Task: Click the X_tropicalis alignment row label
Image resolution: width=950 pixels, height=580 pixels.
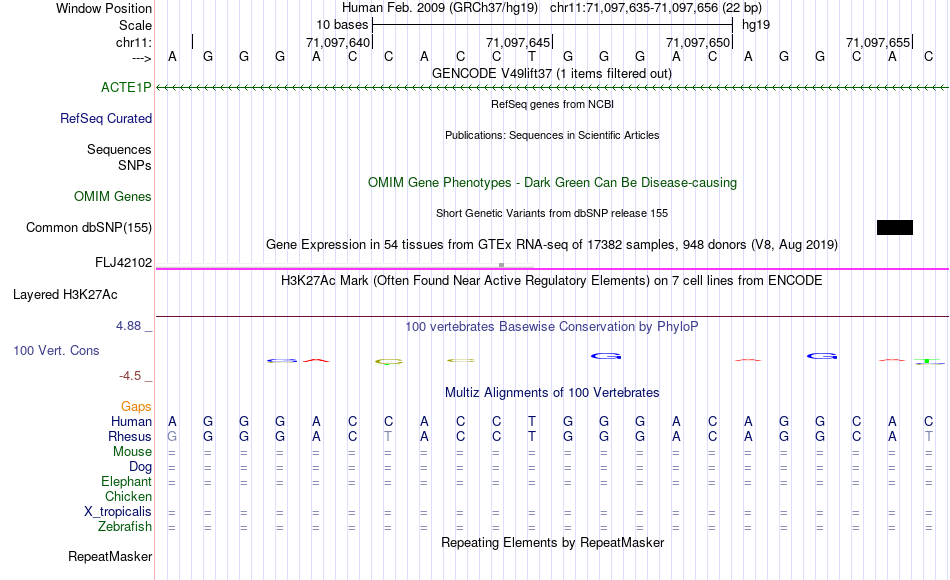Action: [118, 512]
